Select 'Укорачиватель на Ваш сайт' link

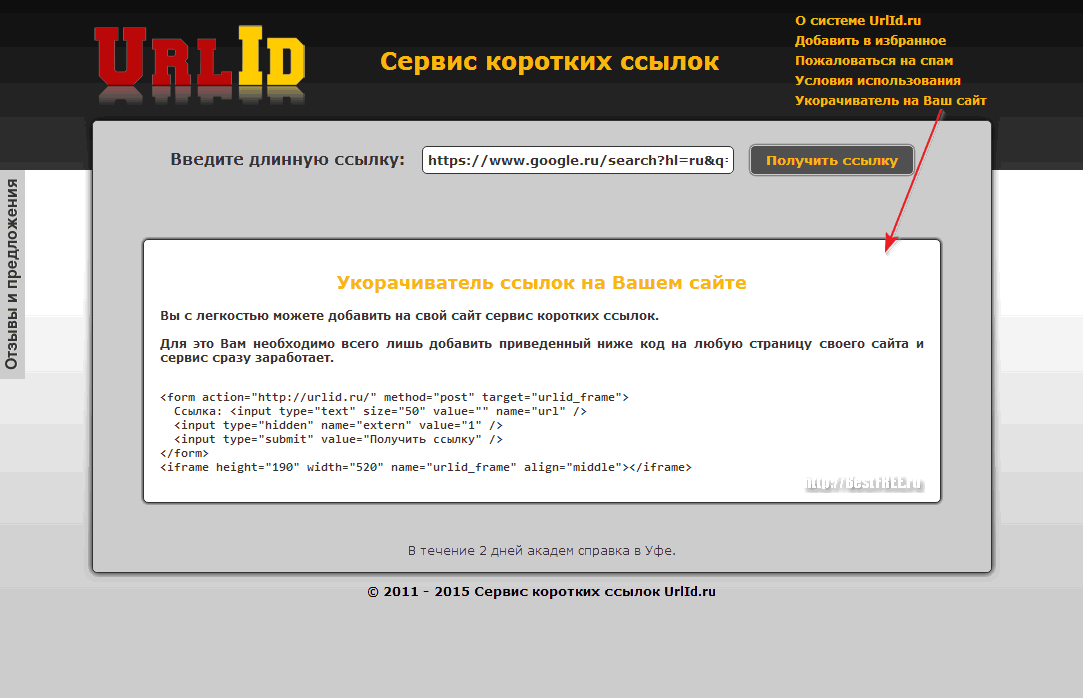pos(890,101)
